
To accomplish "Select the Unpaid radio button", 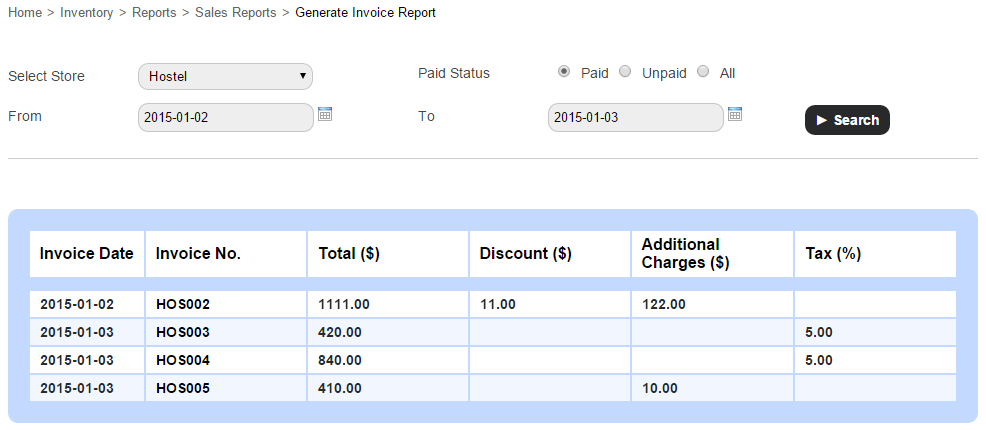I will (625, 72).
